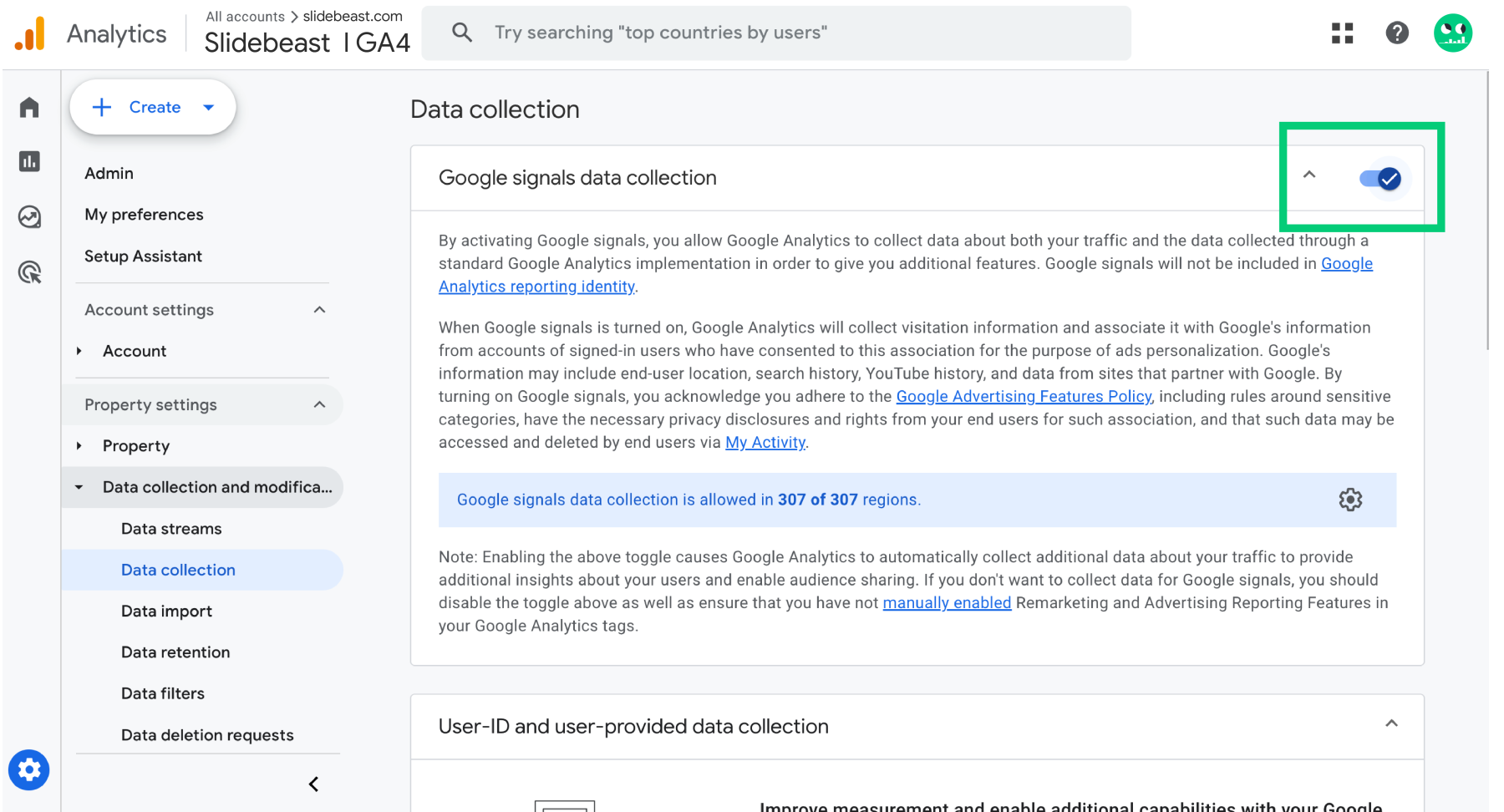Click the All accounts breadcrumb

pyautogui.click(x=245, y=16)
